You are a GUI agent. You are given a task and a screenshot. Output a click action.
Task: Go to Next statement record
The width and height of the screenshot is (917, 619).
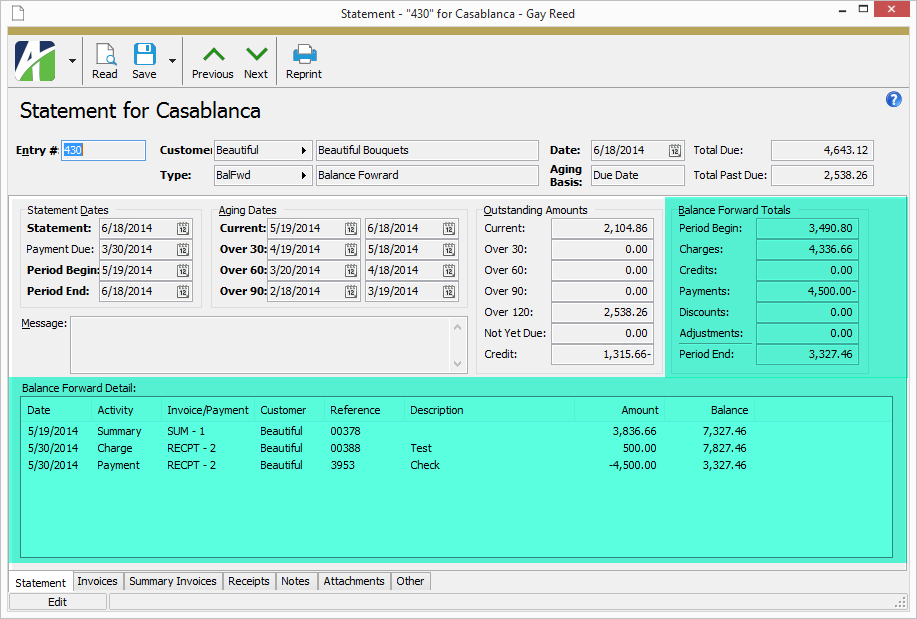tap(256, 61)
